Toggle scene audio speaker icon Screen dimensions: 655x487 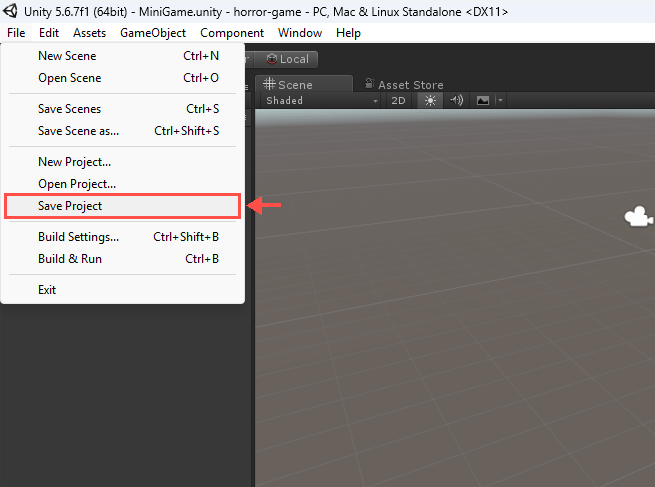(x=456, y=101)
